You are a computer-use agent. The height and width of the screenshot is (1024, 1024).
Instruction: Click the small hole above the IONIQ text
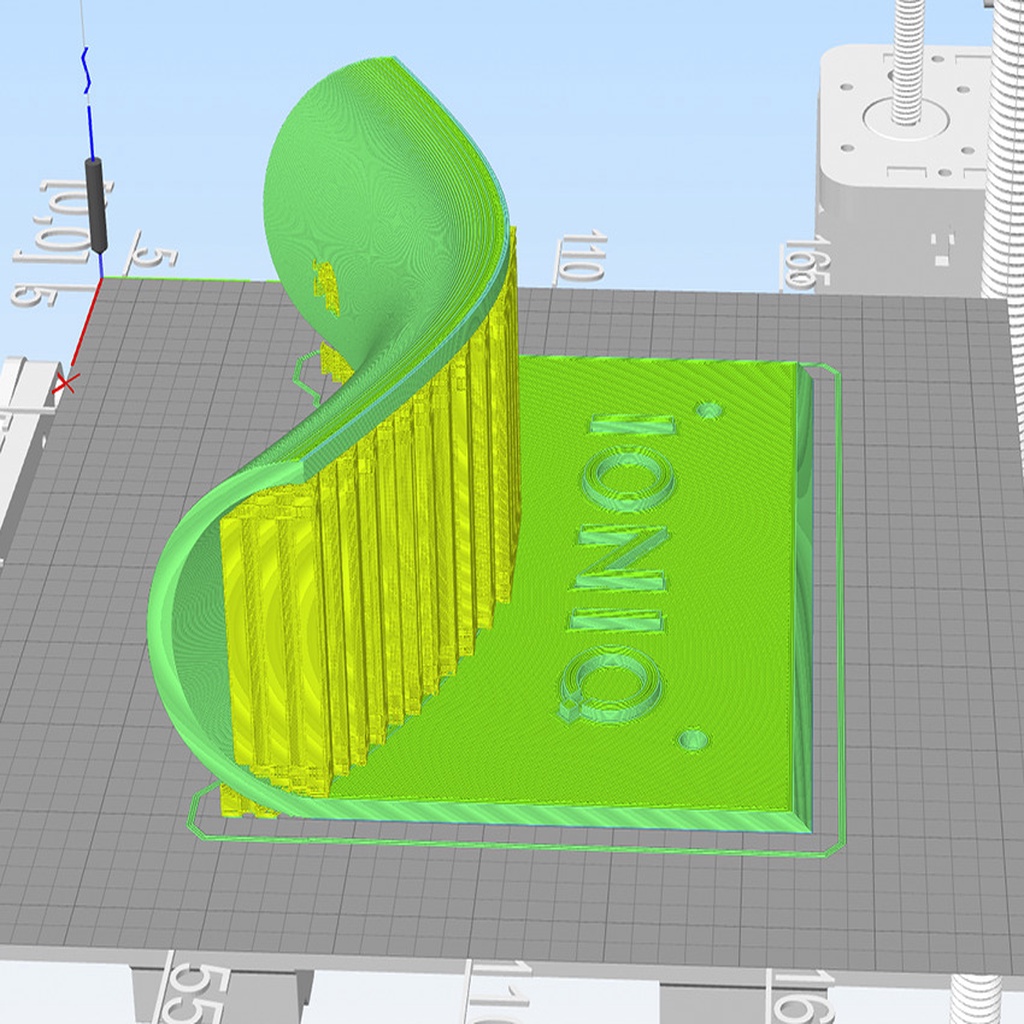(711, 410)
